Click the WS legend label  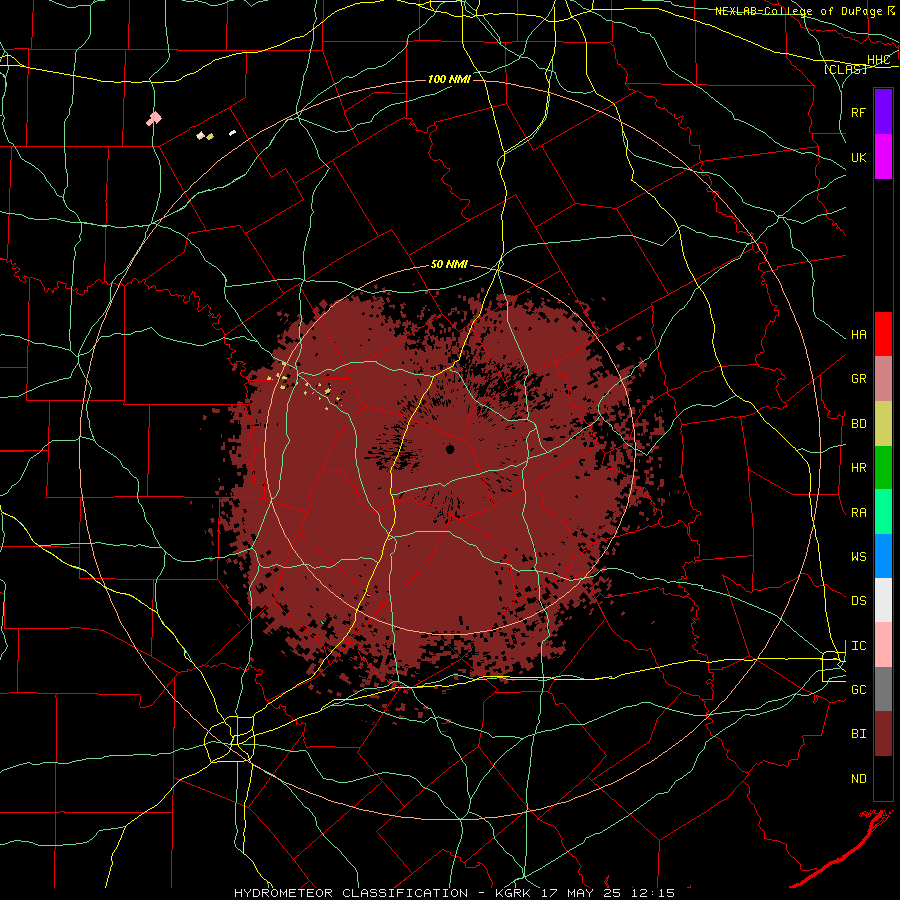[x=858, y=557]
